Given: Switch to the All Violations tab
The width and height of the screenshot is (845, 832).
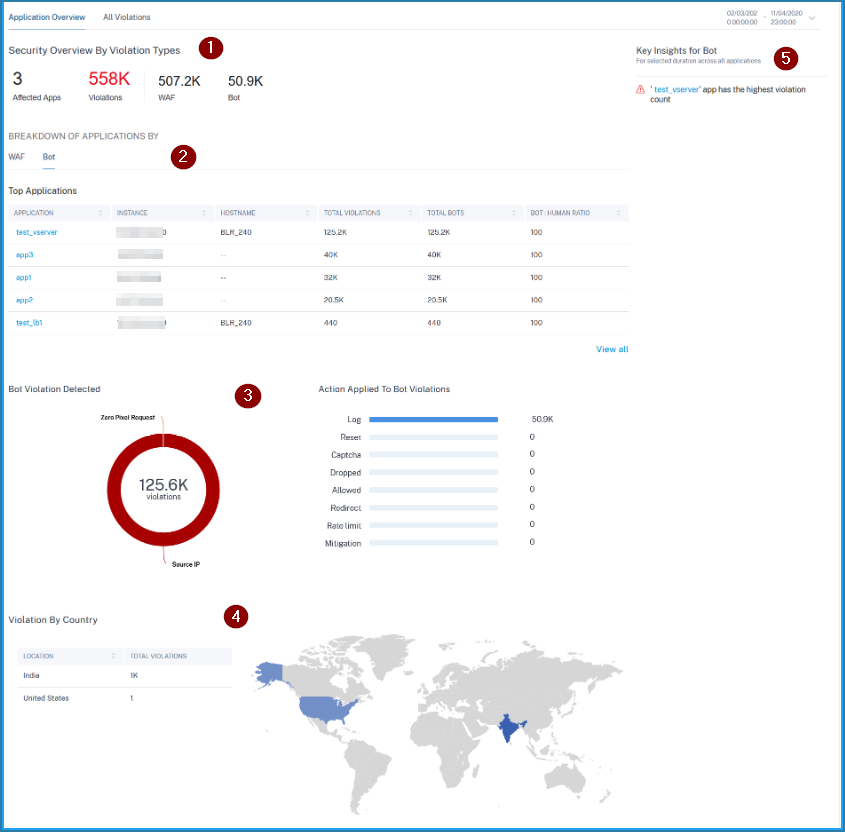Looking at the screenshot, I should pos(127,17).
